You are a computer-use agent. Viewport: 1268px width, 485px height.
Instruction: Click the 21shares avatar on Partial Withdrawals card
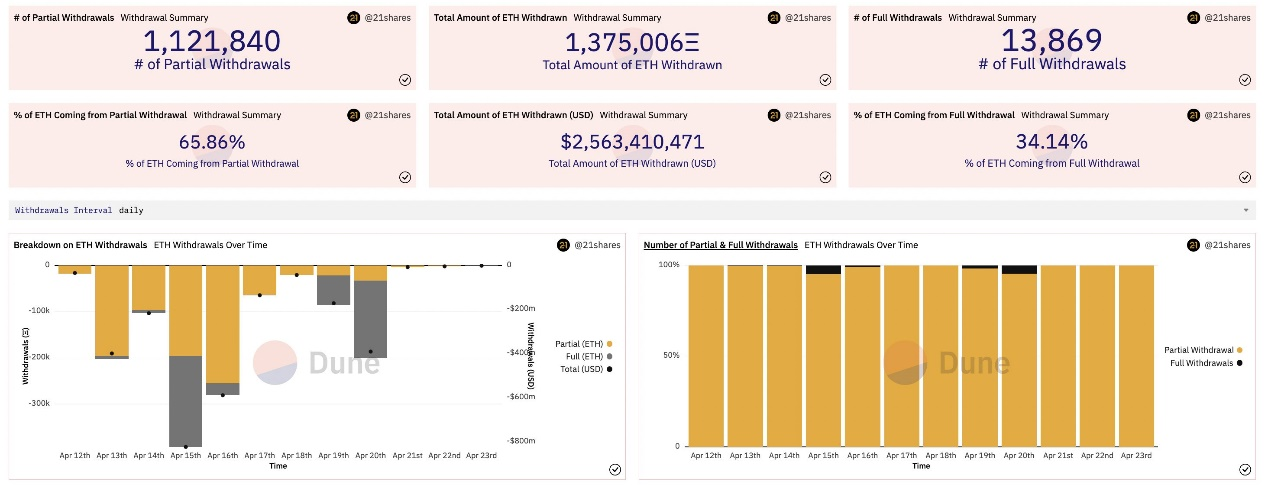[353, 18]
